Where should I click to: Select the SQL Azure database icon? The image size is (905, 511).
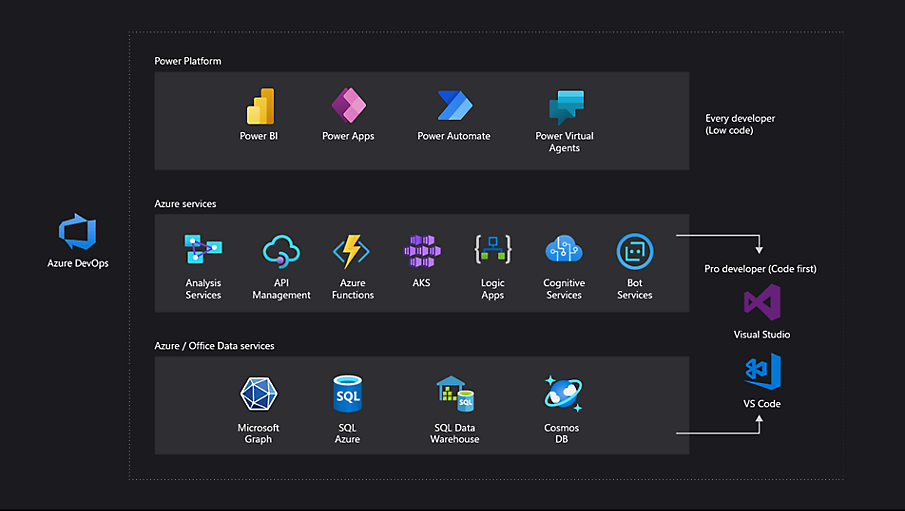(347, 394)
